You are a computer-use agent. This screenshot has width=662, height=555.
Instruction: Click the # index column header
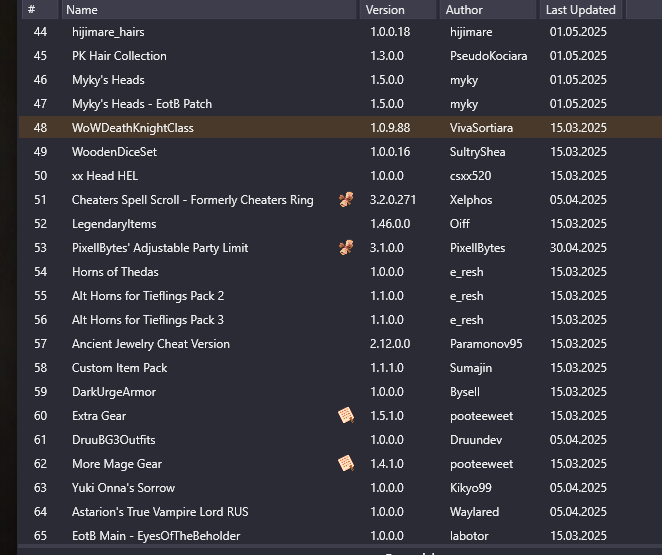pos(40,10)
